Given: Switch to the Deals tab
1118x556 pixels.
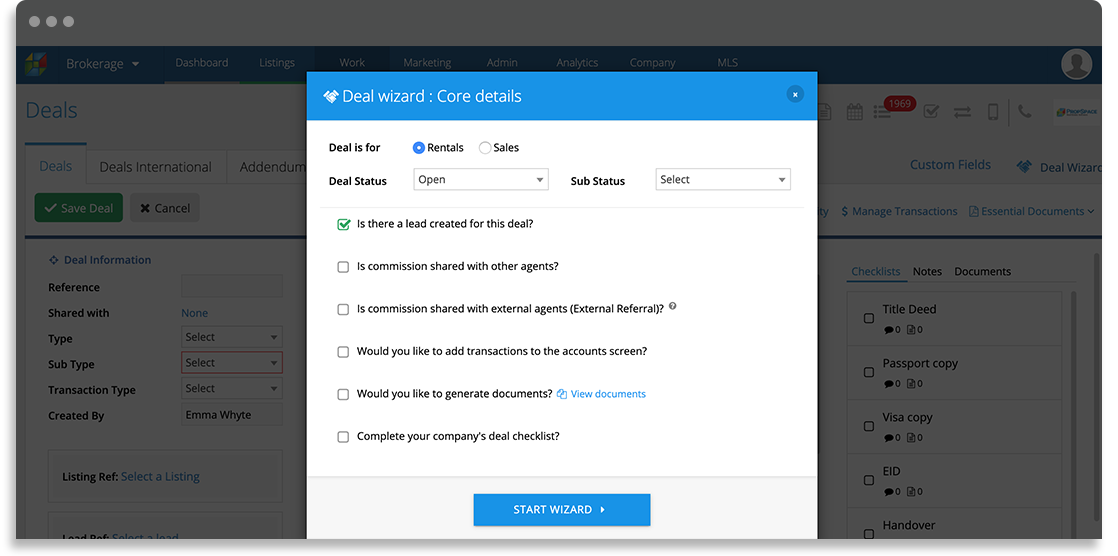Looking at the screenshot, I should (x=56, y=166).
